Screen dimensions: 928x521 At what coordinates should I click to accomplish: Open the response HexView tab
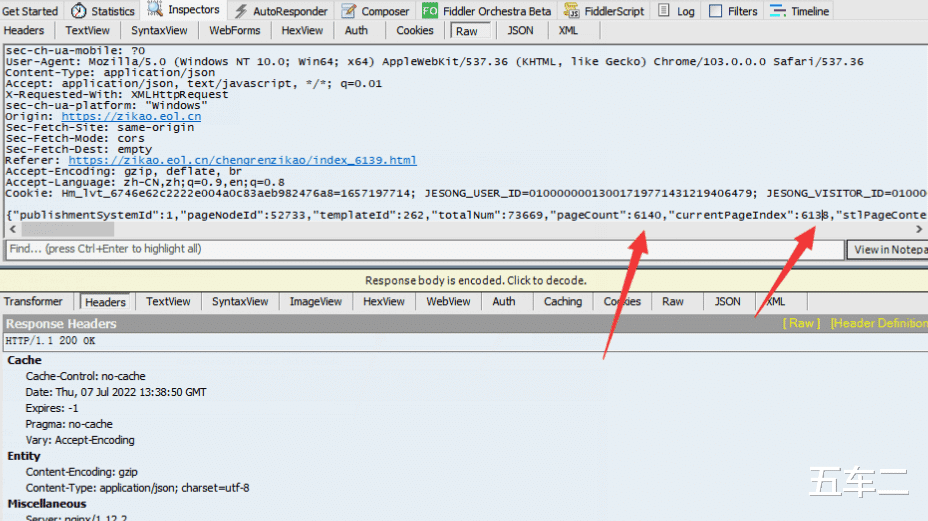pyautogui.click(x=384, y=301)
